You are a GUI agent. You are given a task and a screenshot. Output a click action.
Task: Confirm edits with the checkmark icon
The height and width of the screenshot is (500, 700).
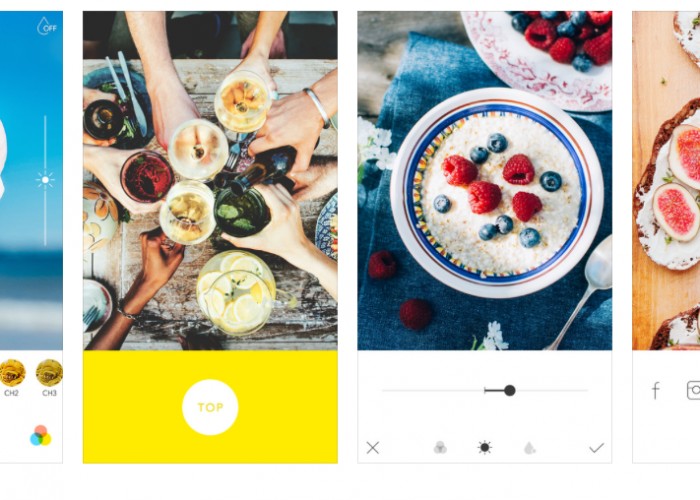click(596, 448)
